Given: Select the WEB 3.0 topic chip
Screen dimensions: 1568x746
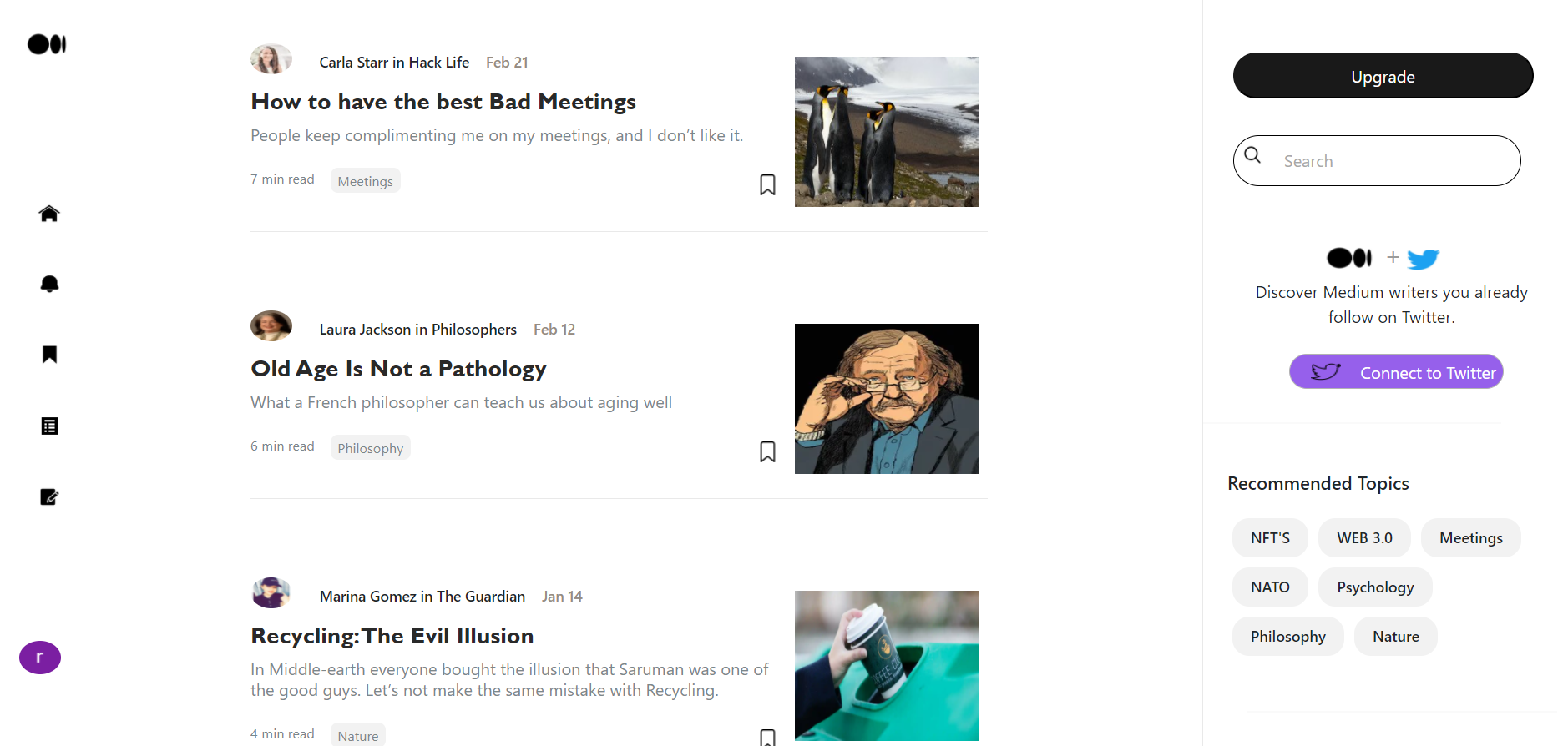Looking at the screenshot, I should [1364, 538].
